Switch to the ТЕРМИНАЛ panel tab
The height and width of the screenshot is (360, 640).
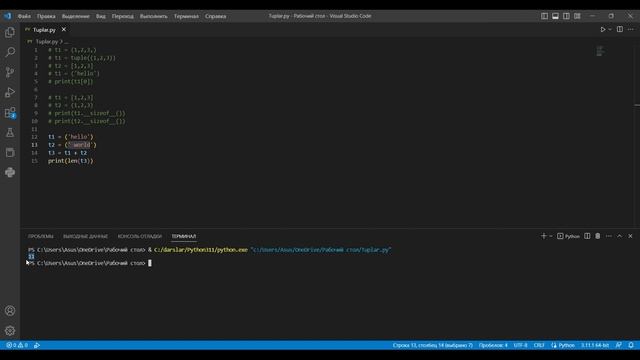point(184,236)
